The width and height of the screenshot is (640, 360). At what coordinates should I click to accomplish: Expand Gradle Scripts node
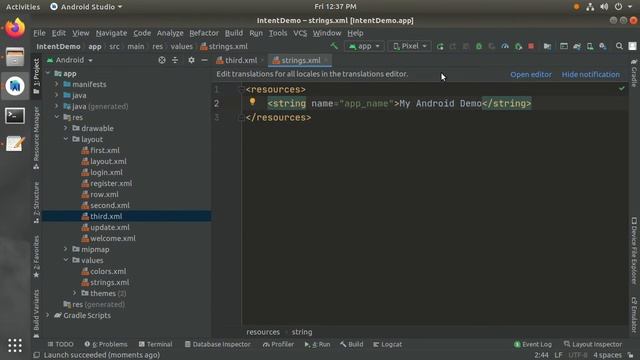pyautogui.click(x=48, y=315)
